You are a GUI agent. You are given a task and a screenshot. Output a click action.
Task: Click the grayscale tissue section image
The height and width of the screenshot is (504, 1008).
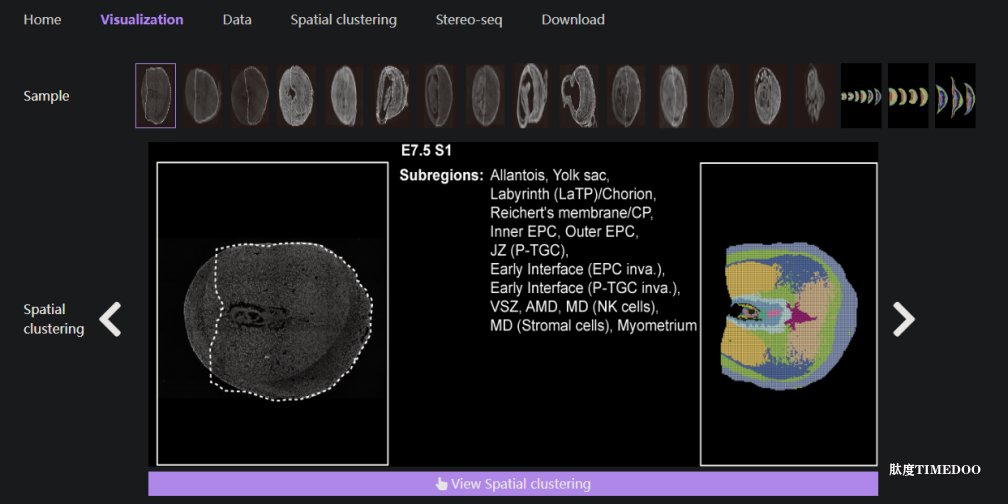point(273,314)
